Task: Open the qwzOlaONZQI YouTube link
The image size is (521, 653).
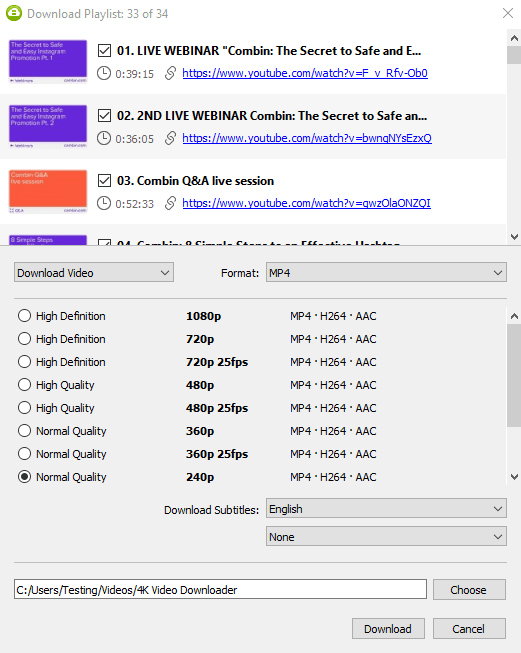Action: click(307, 203)
